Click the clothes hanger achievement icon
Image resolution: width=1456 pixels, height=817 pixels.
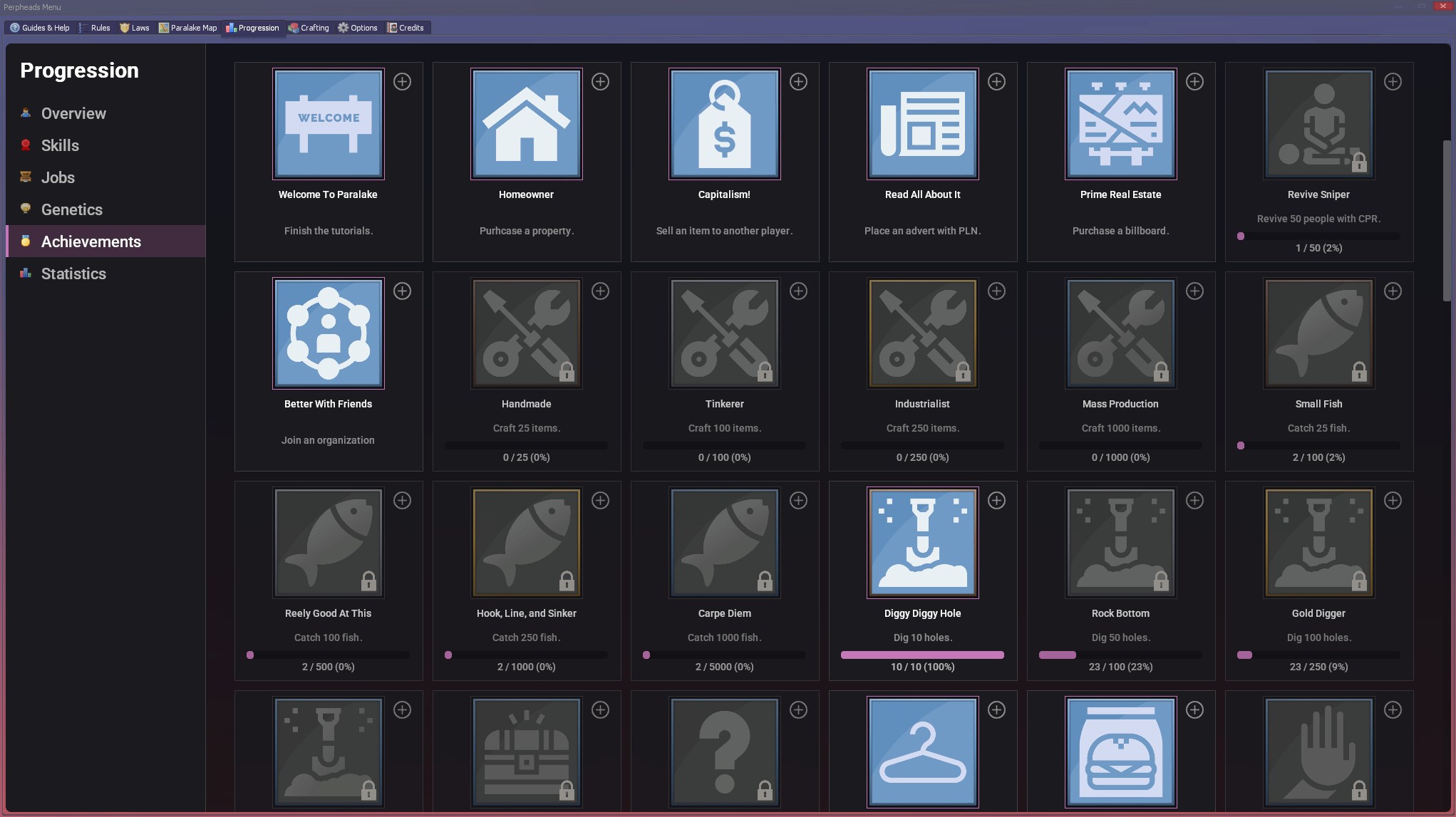[923, 752]
